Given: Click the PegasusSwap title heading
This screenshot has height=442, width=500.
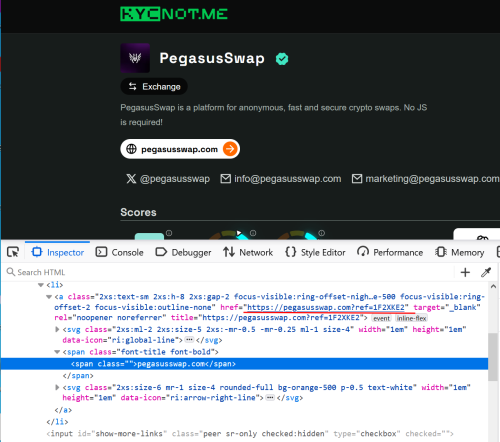Looking at the screenshot, I should click(212, 58).
